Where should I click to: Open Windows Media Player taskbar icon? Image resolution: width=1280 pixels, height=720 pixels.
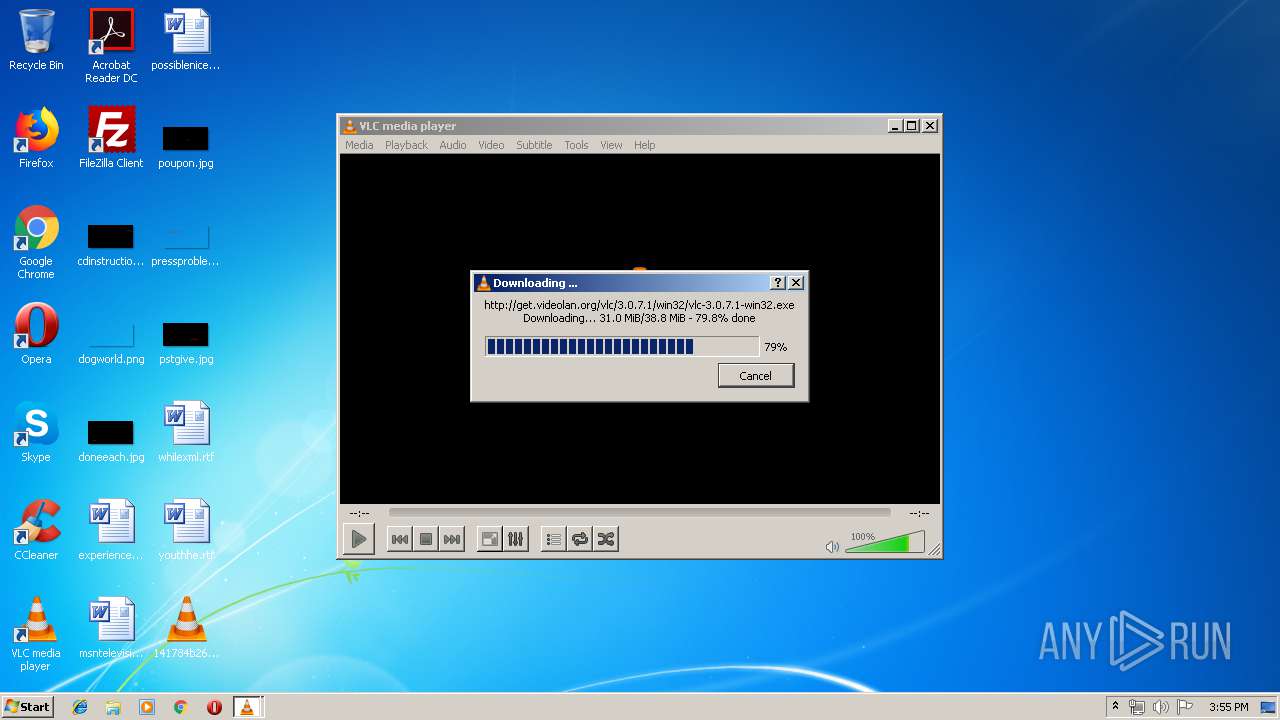coord(147,707)
